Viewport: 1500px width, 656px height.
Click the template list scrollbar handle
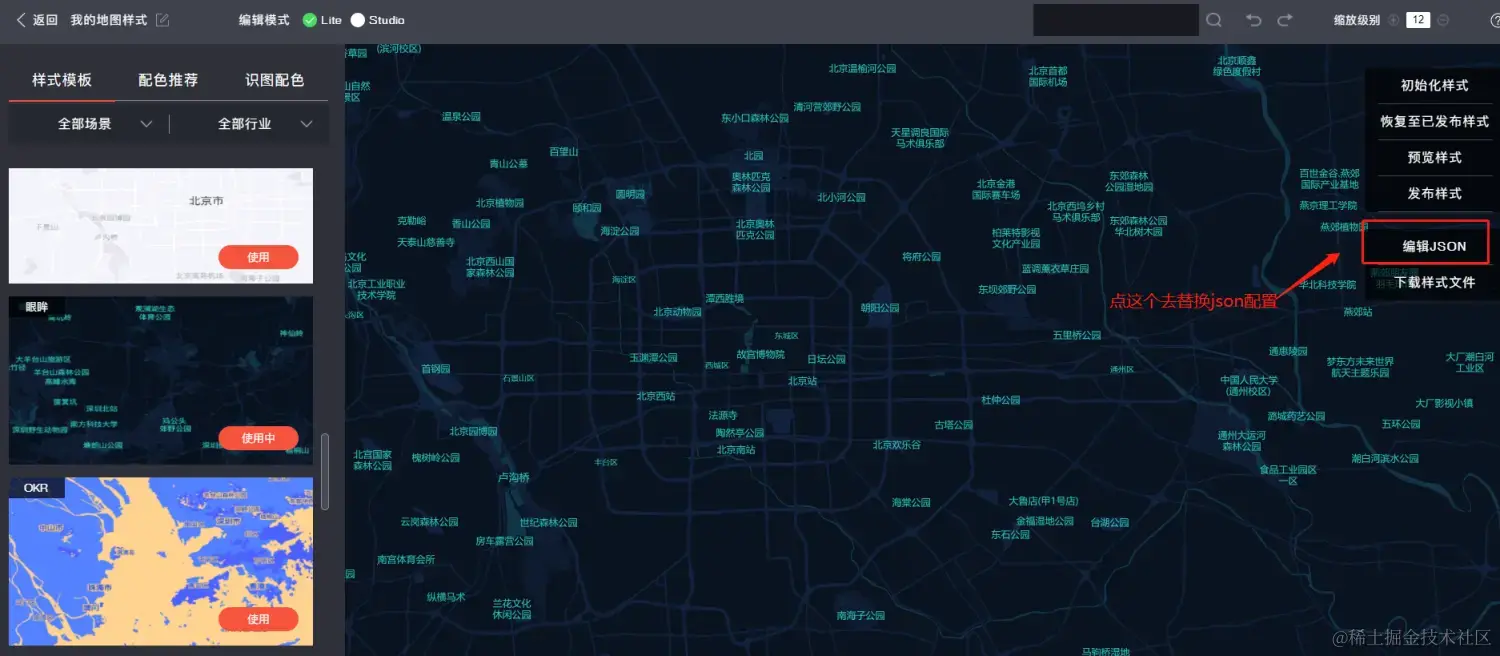pyautogui.click(x=324, y=471)
